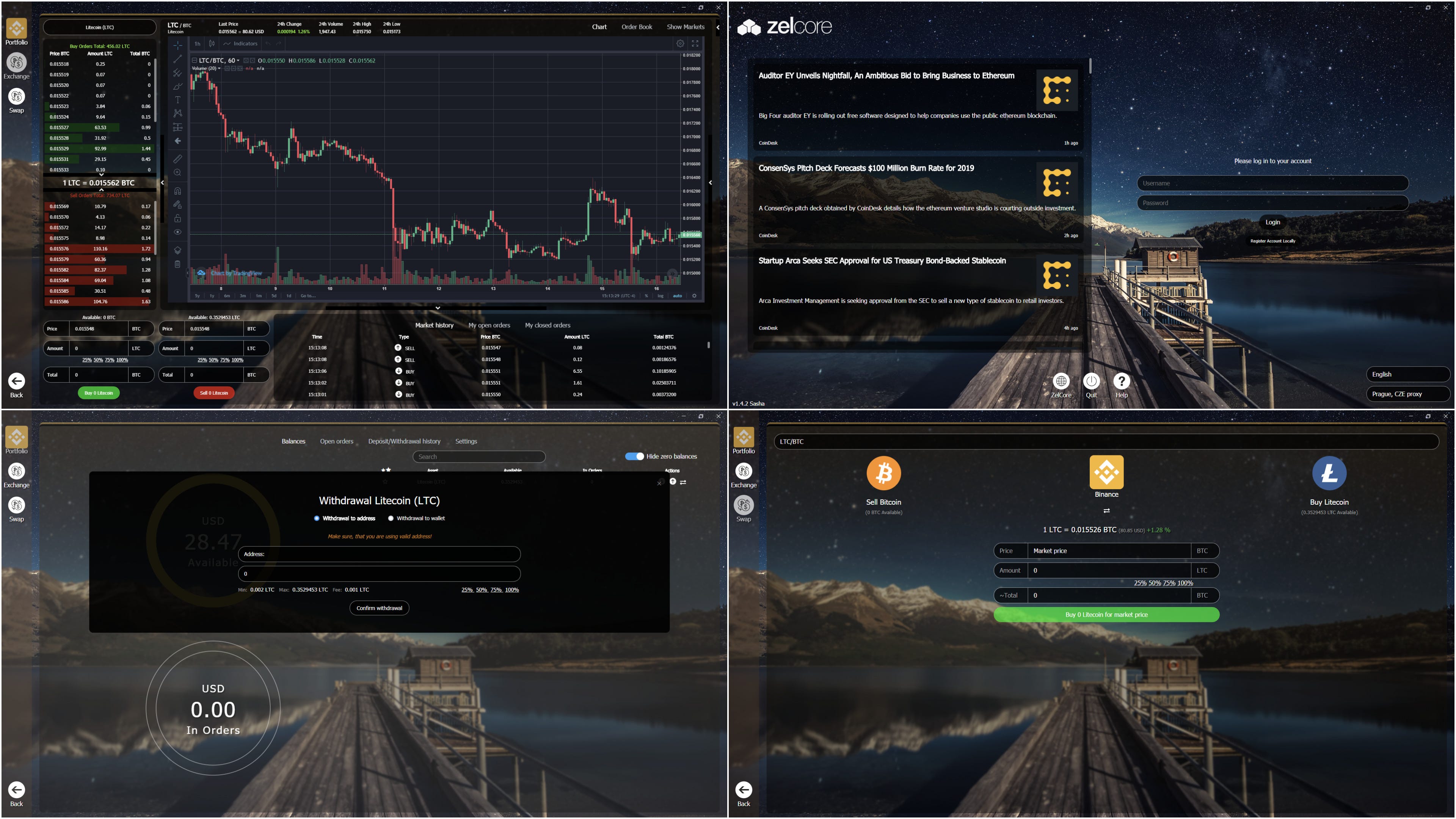Toggle Hide zero balances switch
Viewport: 1456px width, 819px height.
pyautogui.click(x=634, y=456)
